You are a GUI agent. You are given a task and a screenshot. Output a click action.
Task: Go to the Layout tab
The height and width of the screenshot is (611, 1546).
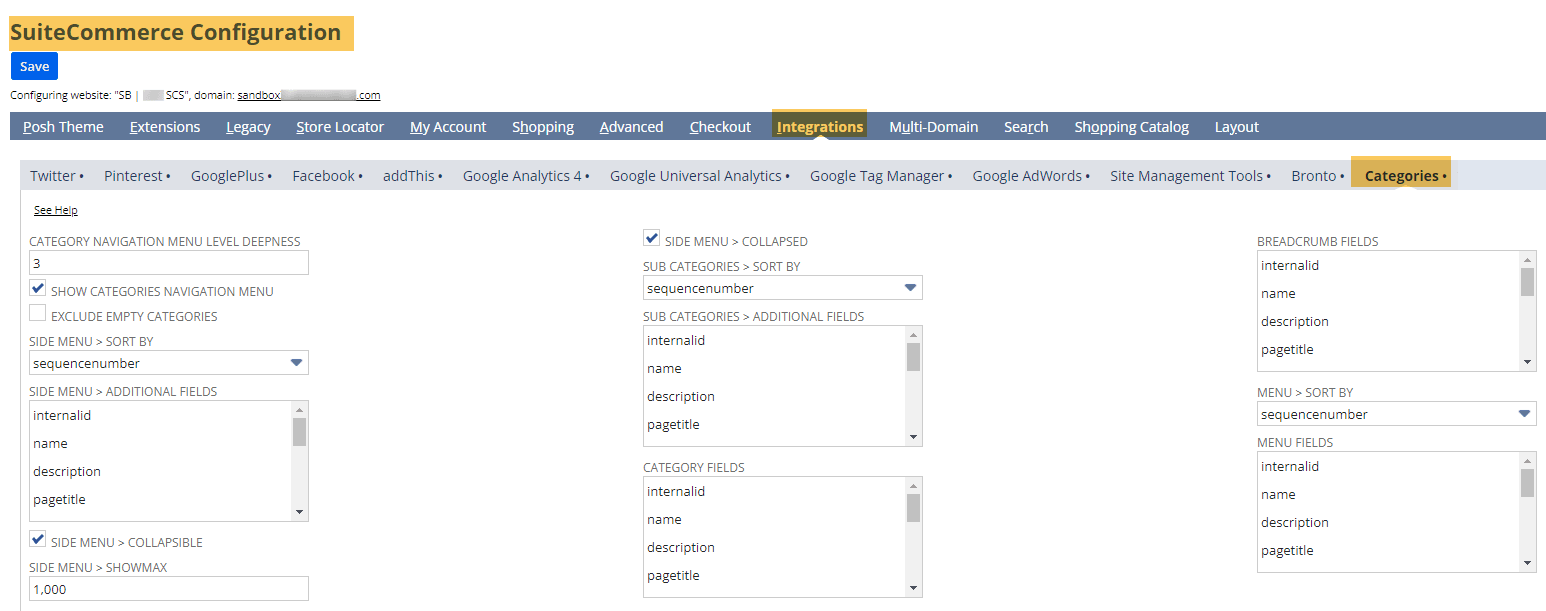(x=1237, y=127)
